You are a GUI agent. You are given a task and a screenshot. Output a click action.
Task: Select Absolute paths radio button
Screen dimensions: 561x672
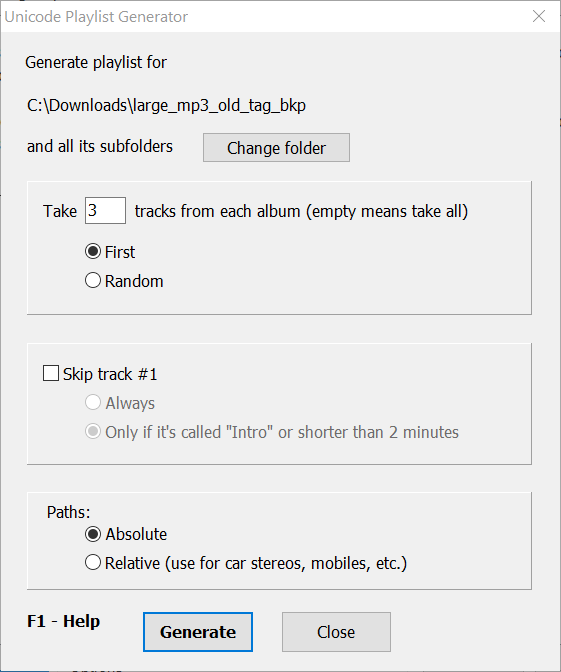(x=126, y=534)
